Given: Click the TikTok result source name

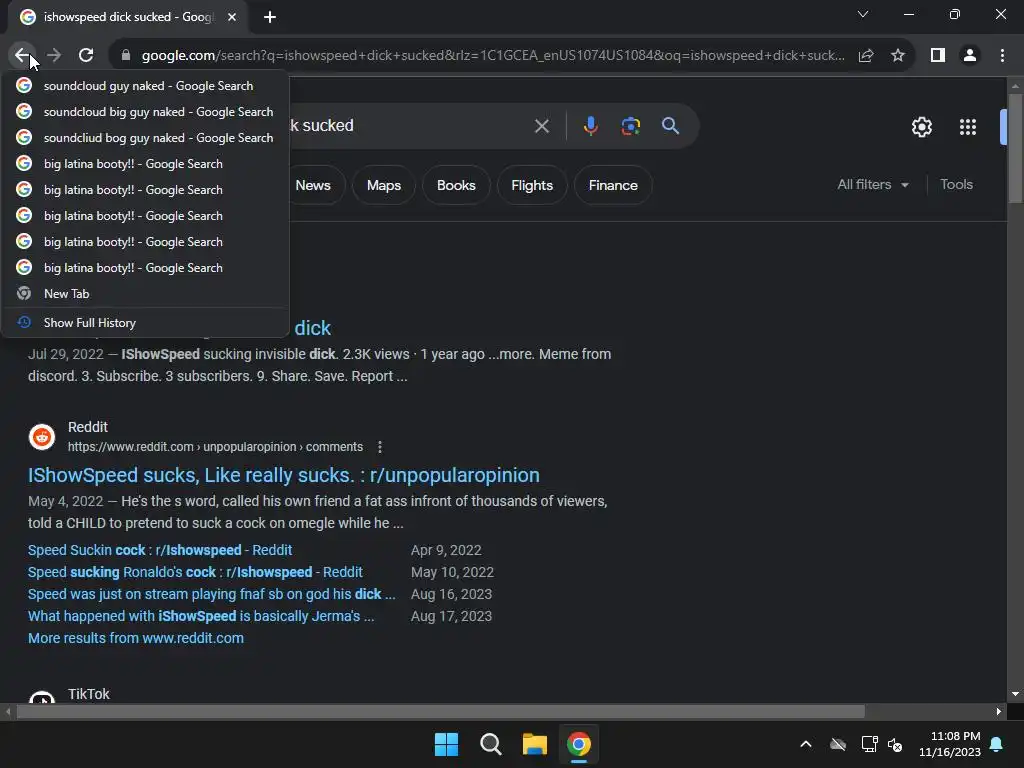Looking at the screenshot, I should pos(89,694).
